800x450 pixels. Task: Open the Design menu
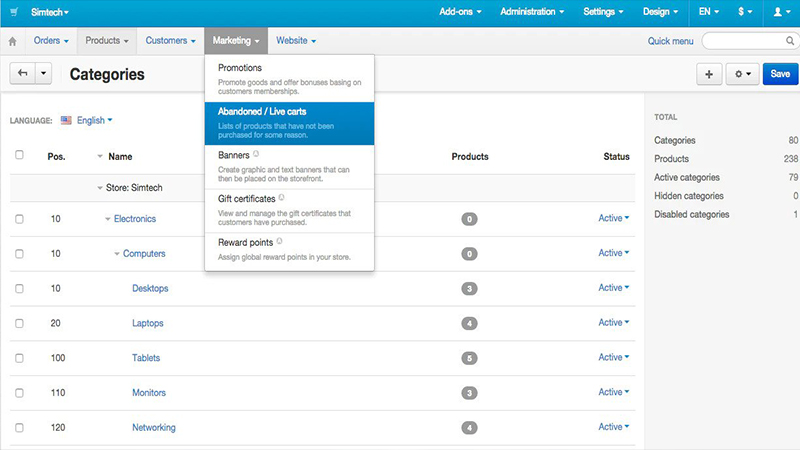click(x=660, y=12)
